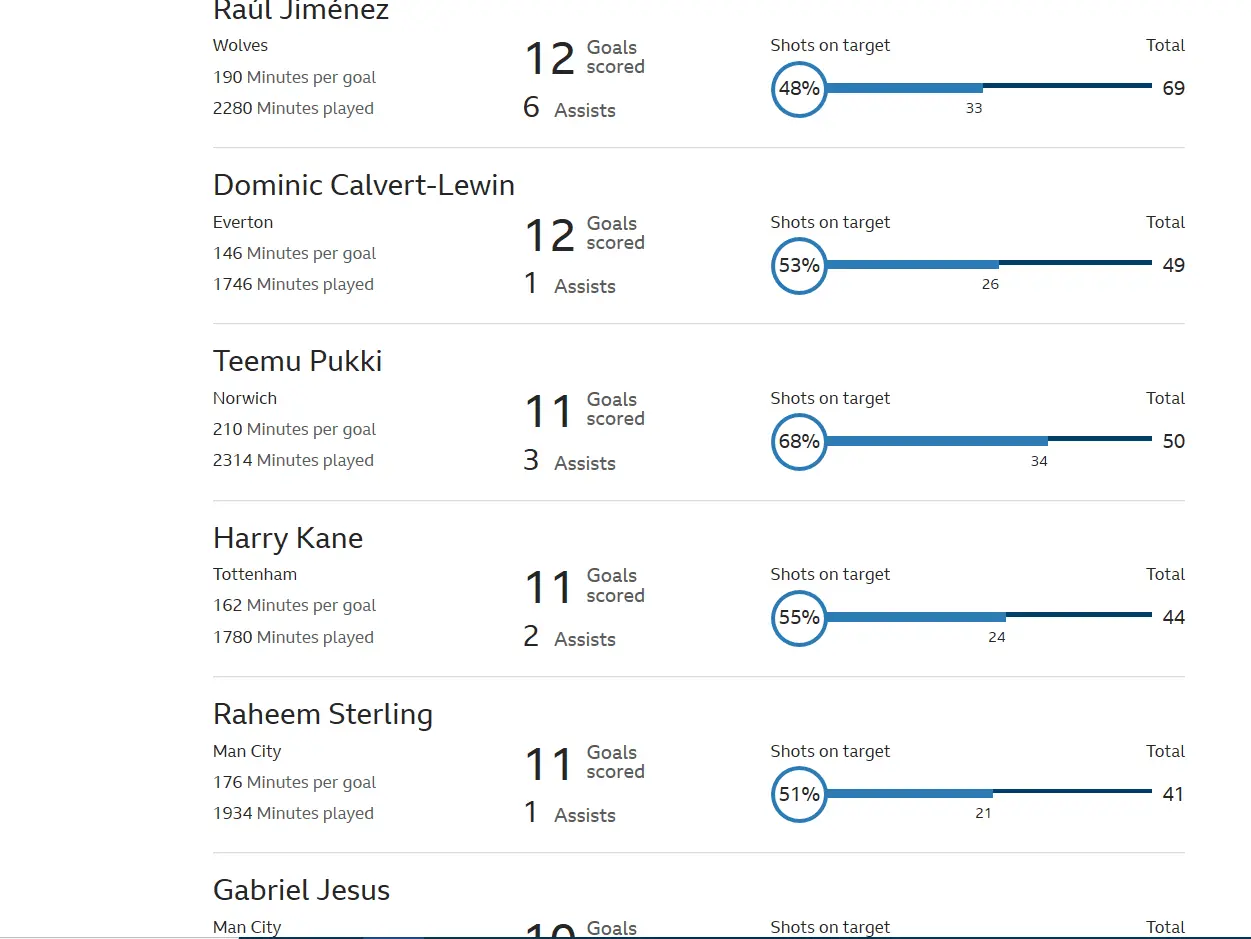Screen dimensions: 1251x939
Task: Click the Norwich team label
Action: [x=245, y=399]
